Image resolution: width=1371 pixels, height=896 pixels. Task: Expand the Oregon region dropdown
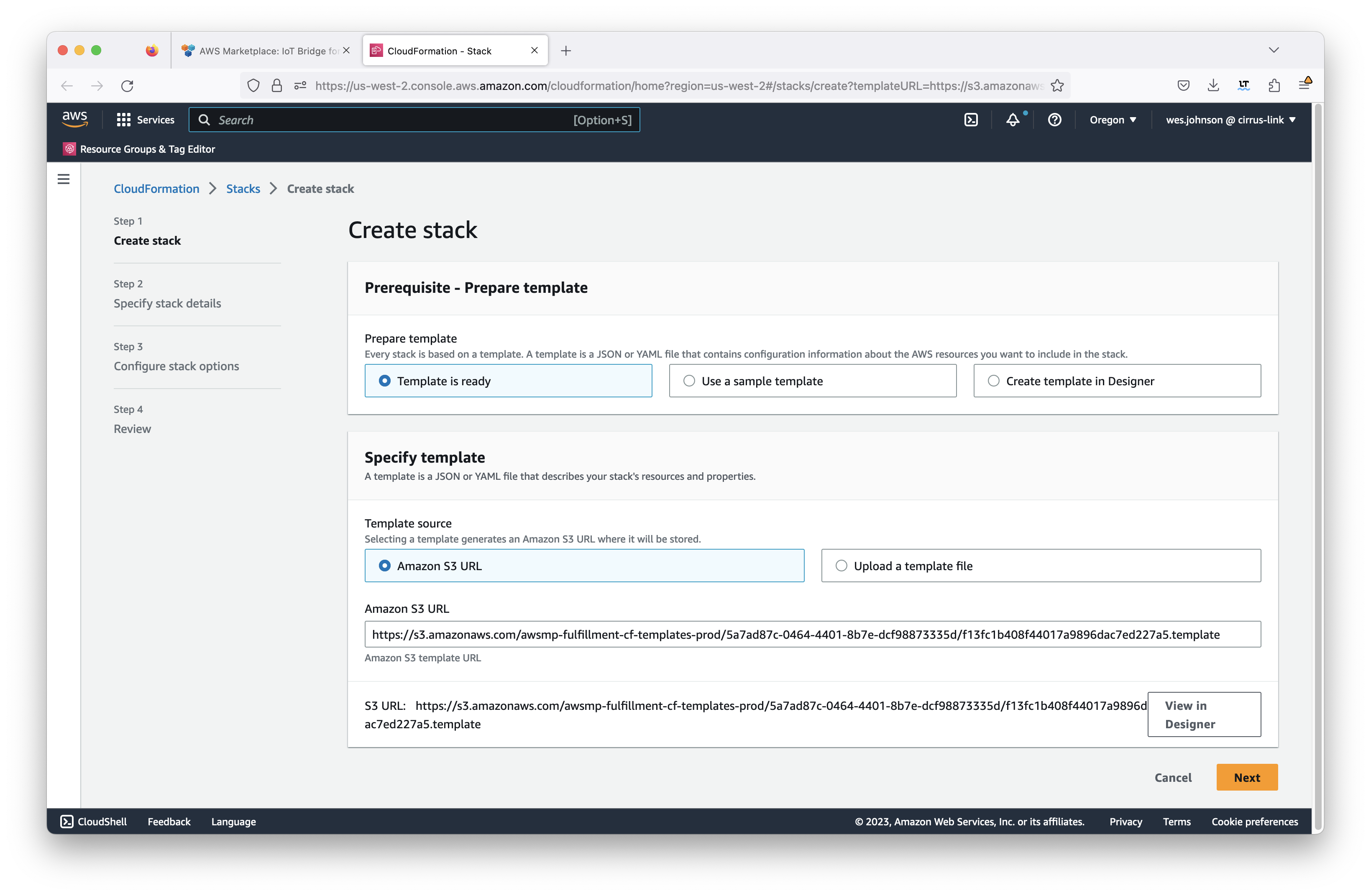[x=1113, y=120]
